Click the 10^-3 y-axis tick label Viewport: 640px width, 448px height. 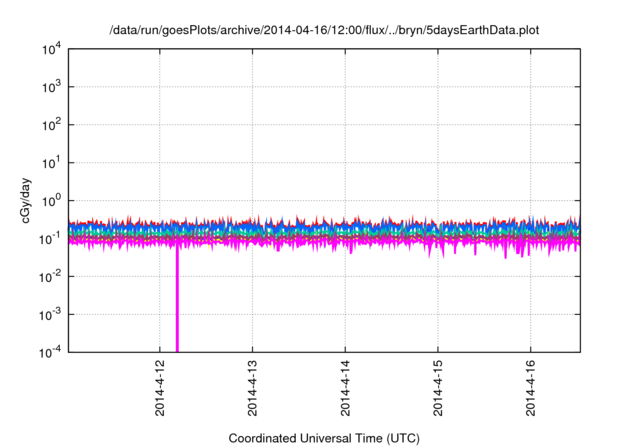point(50,314)
